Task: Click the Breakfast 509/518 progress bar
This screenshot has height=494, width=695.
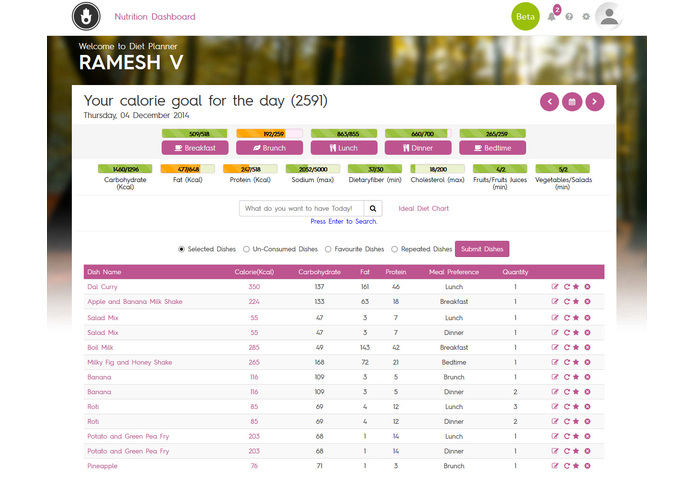Action: (x=195, y=133)
